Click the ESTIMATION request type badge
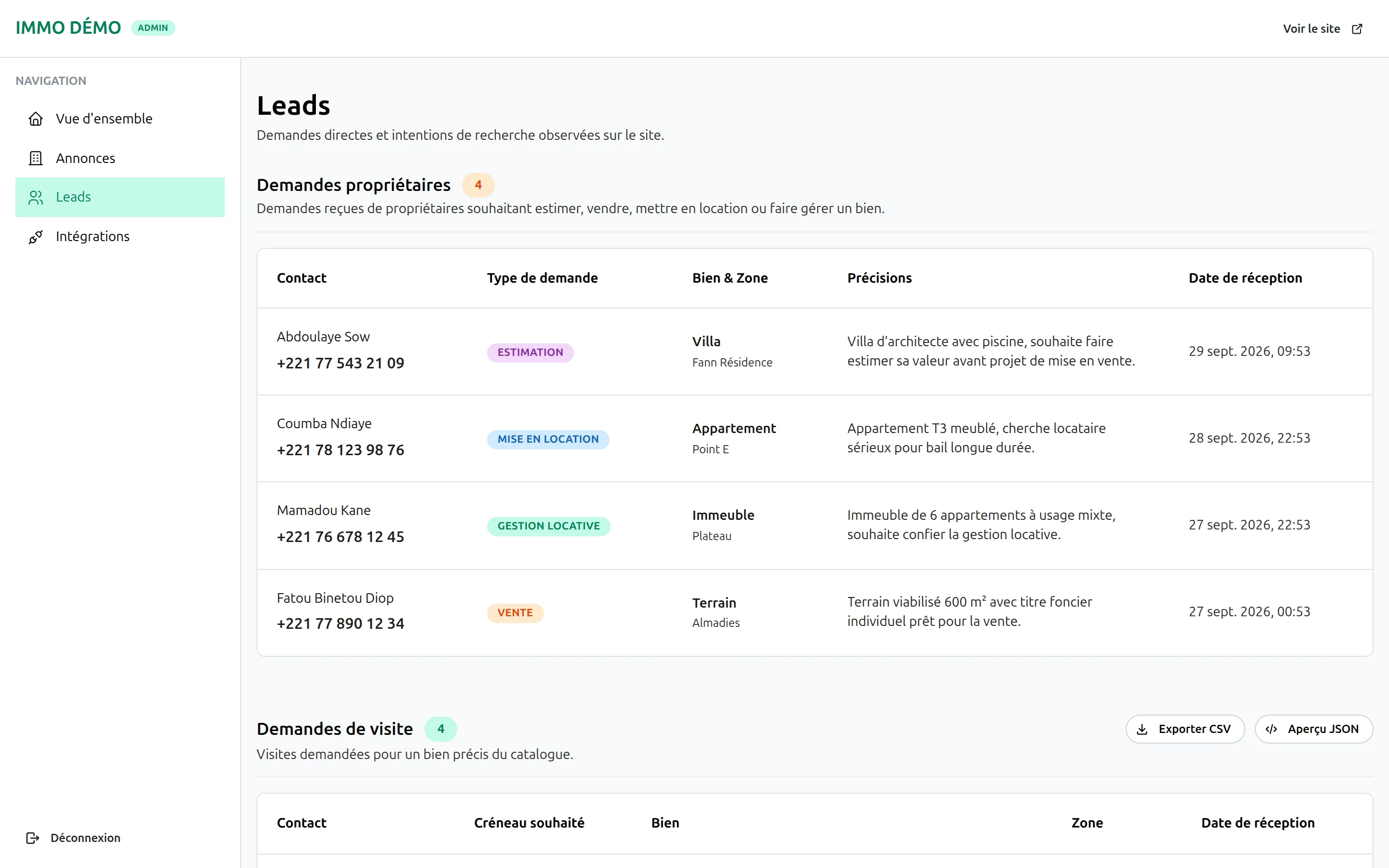Image resolution: width=1389 pixels, height=868 pixels. tap(531, 353)
